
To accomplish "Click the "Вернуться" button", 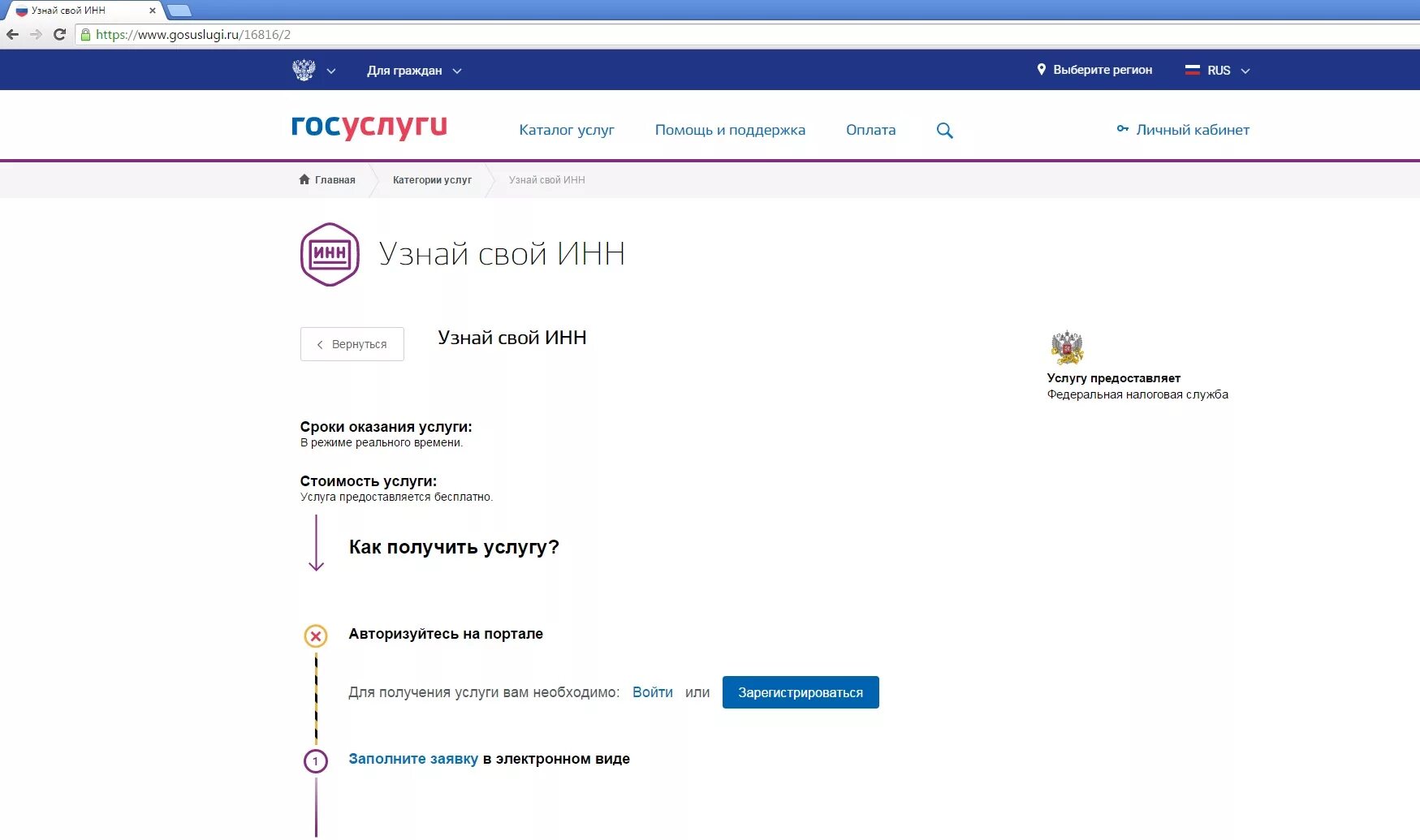I will click(x=352, y=344).
